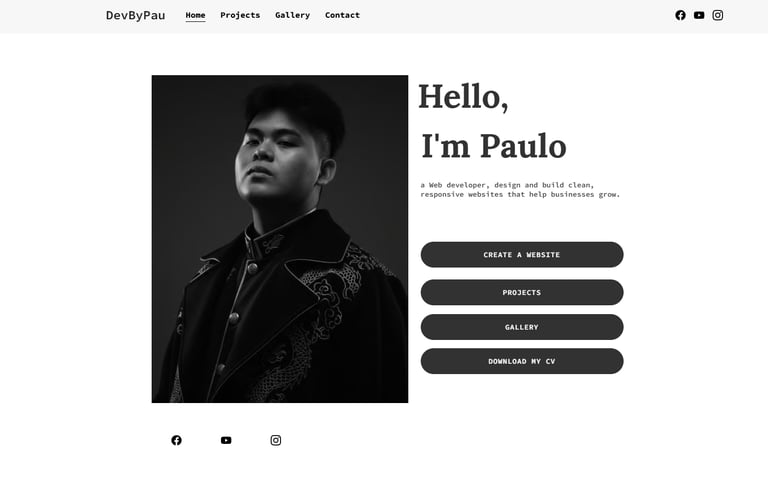Click the DevByPau site logo

(136, 15)
